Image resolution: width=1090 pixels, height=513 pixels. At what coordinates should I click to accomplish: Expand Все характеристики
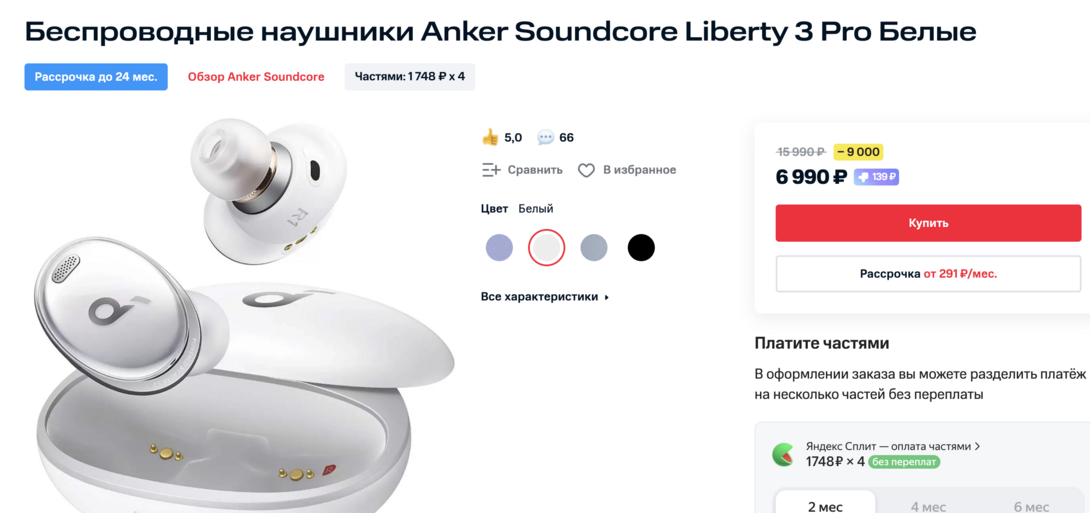tap(545, 297)
